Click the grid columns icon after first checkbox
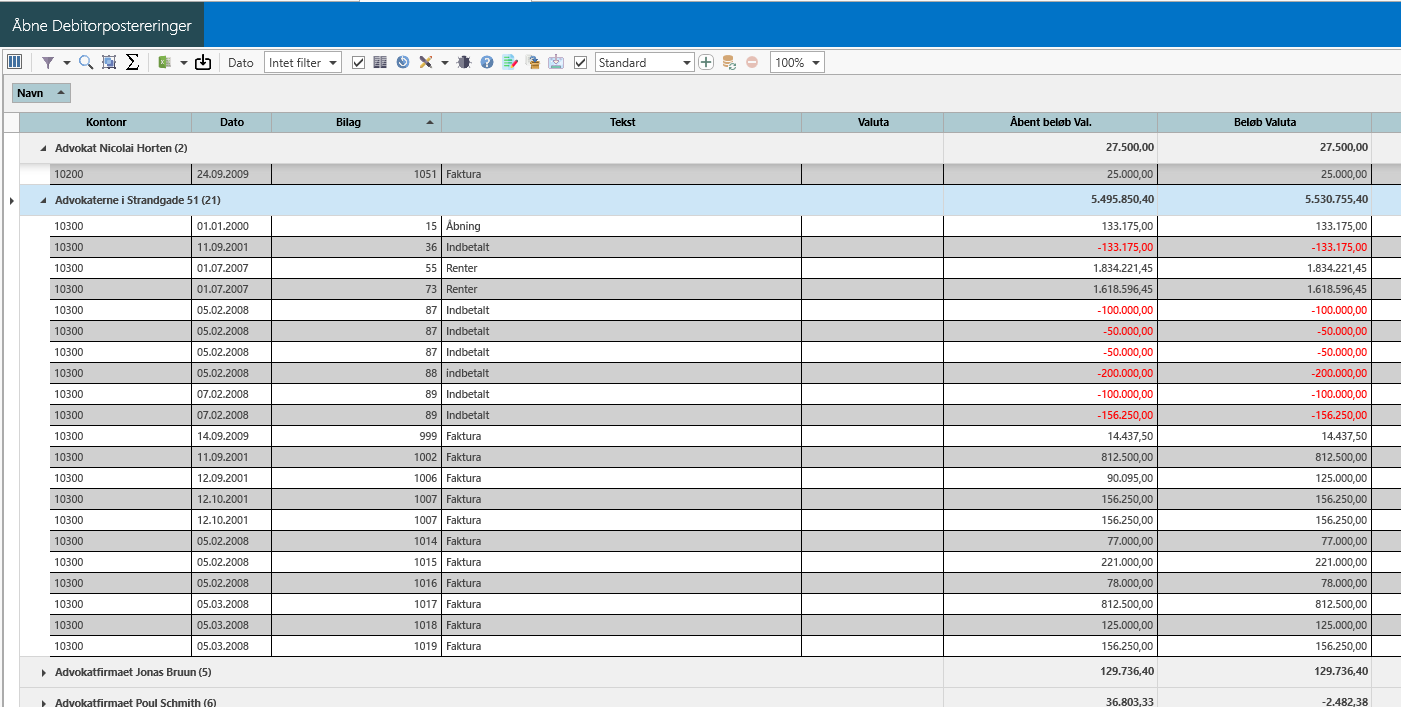The height and width of the screenshot is (707, 1401). click(x=380, y=62)
